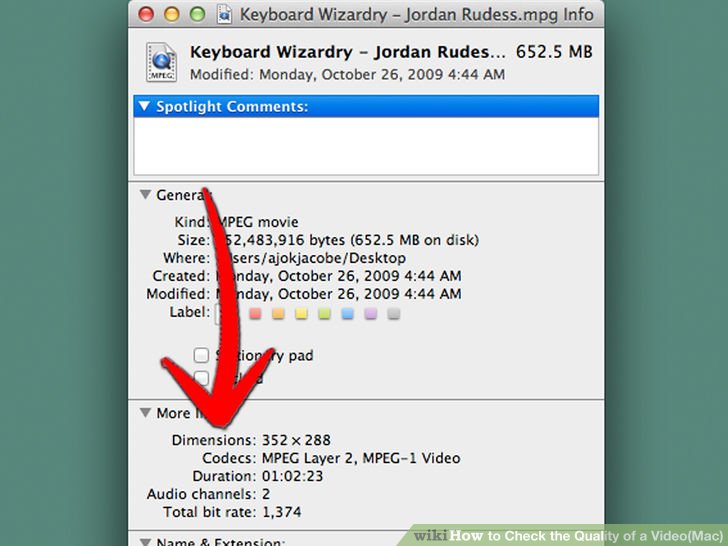Screen dimensions: 728x546
Task: Select the blue label color
Action: (x=347, y=313)
